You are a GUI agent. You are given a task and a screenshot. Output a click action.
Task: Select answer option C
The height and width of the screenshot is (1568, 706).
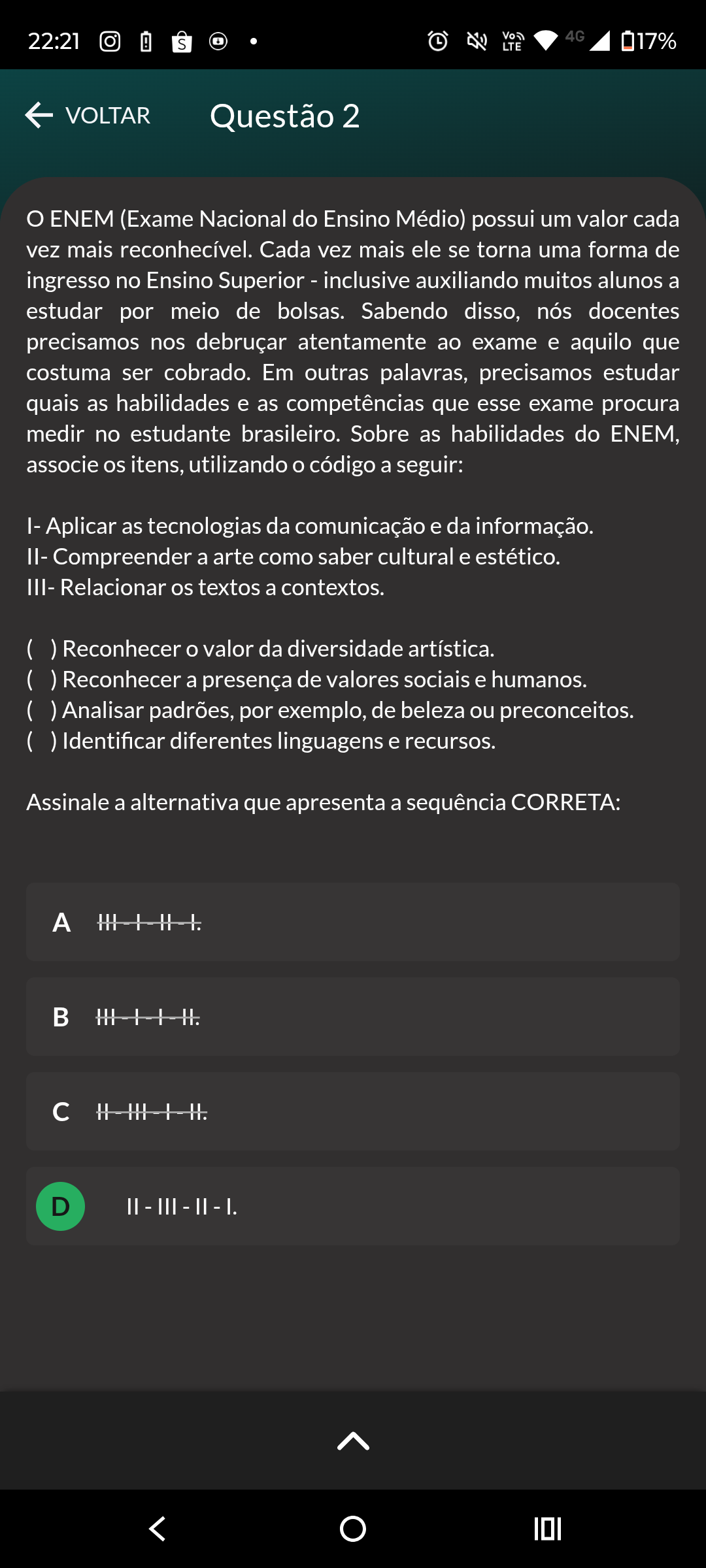click(352, 1111)
